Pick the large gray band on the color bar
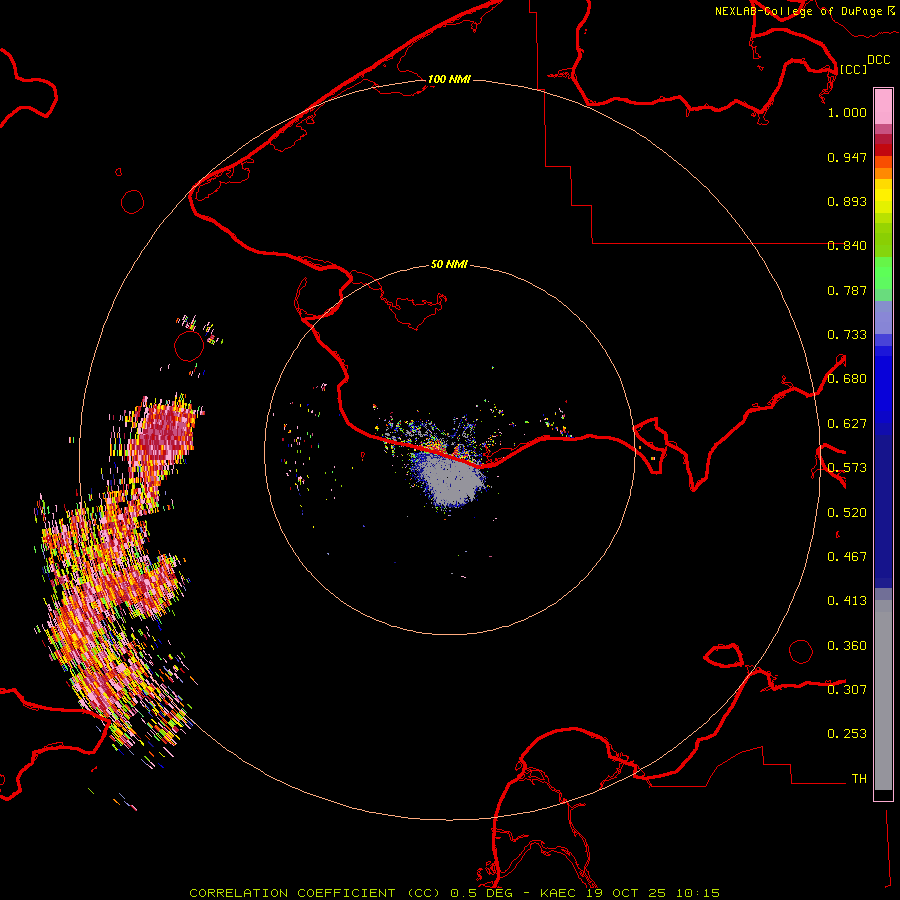This screenshot has height=900, width=900. click(883, 695)
